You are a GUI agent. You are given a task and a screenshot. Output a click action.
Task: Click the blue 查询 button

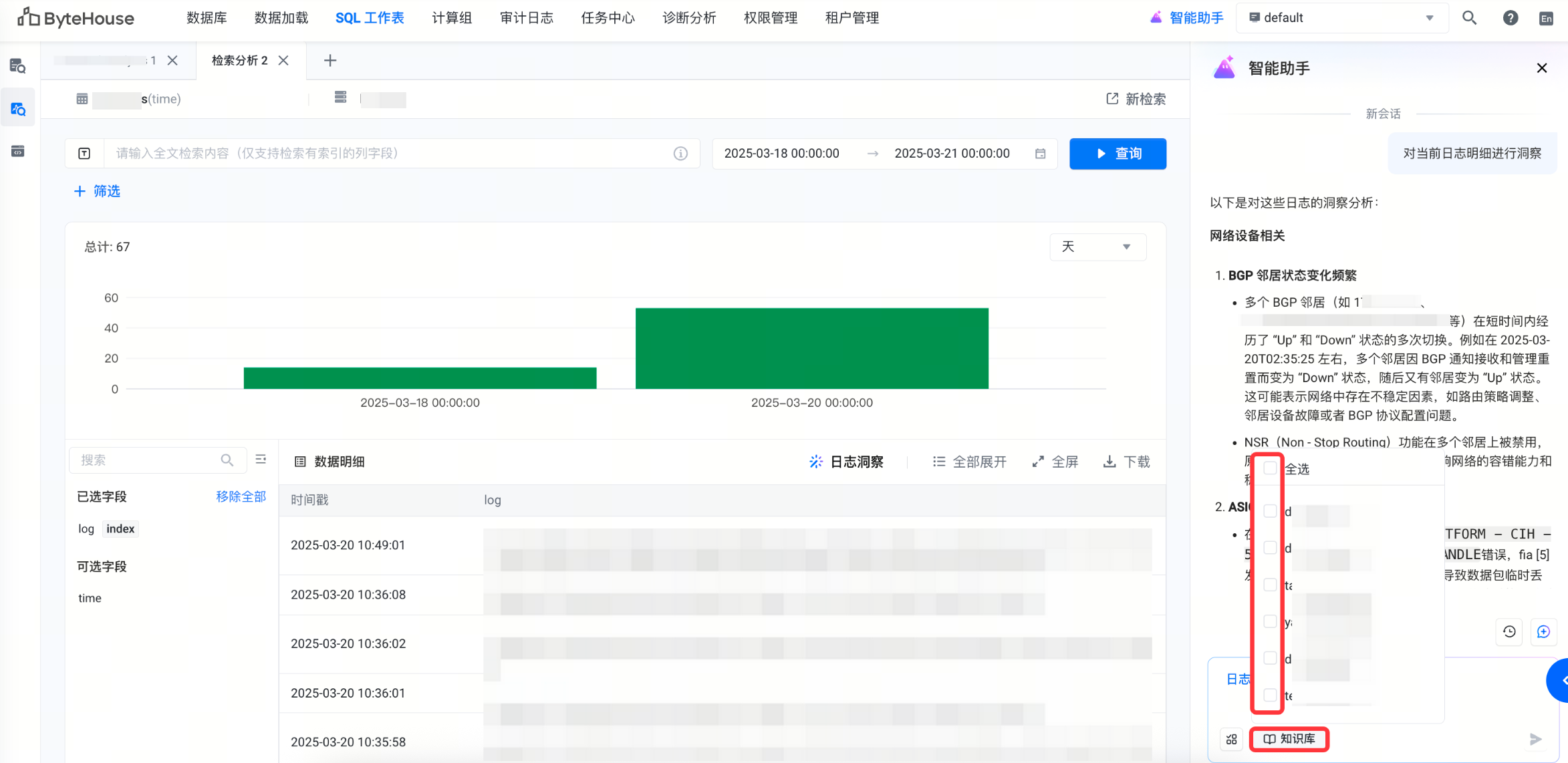(x=1118, y=154)
